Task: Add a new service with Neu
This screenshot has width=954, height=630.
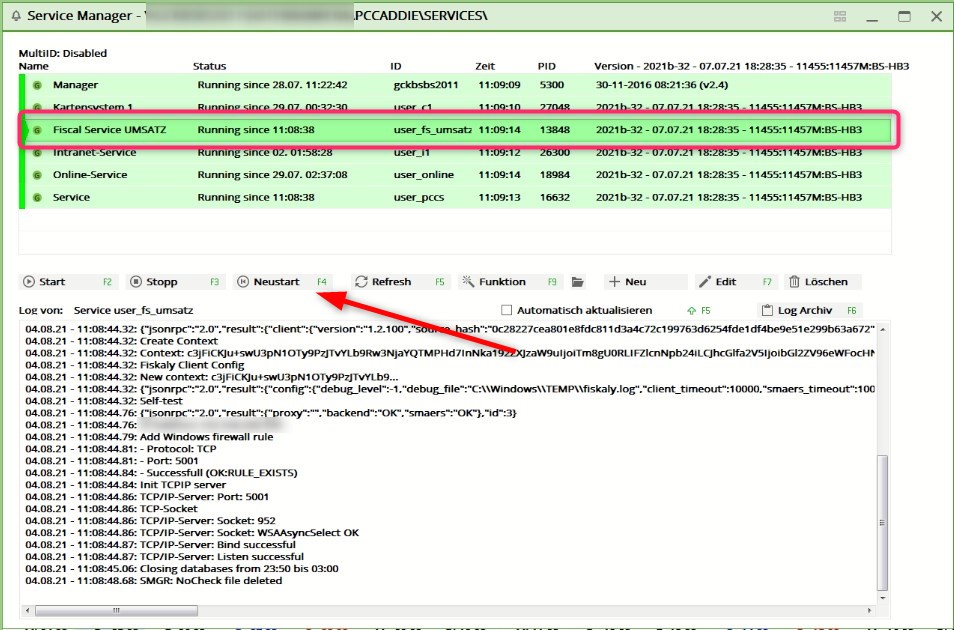Action: pos(644,282)
